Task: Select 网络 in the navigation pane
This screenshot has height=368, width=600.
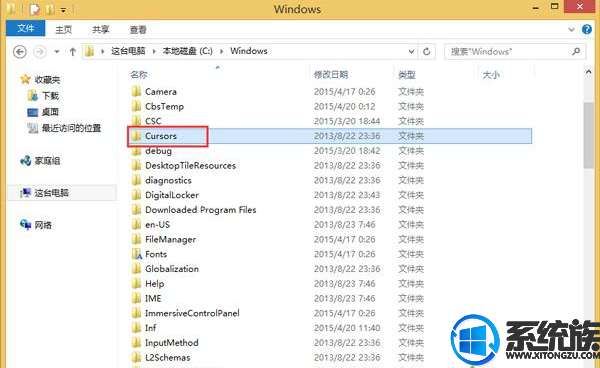Action: pyautogui.click(x=43, y=225)
